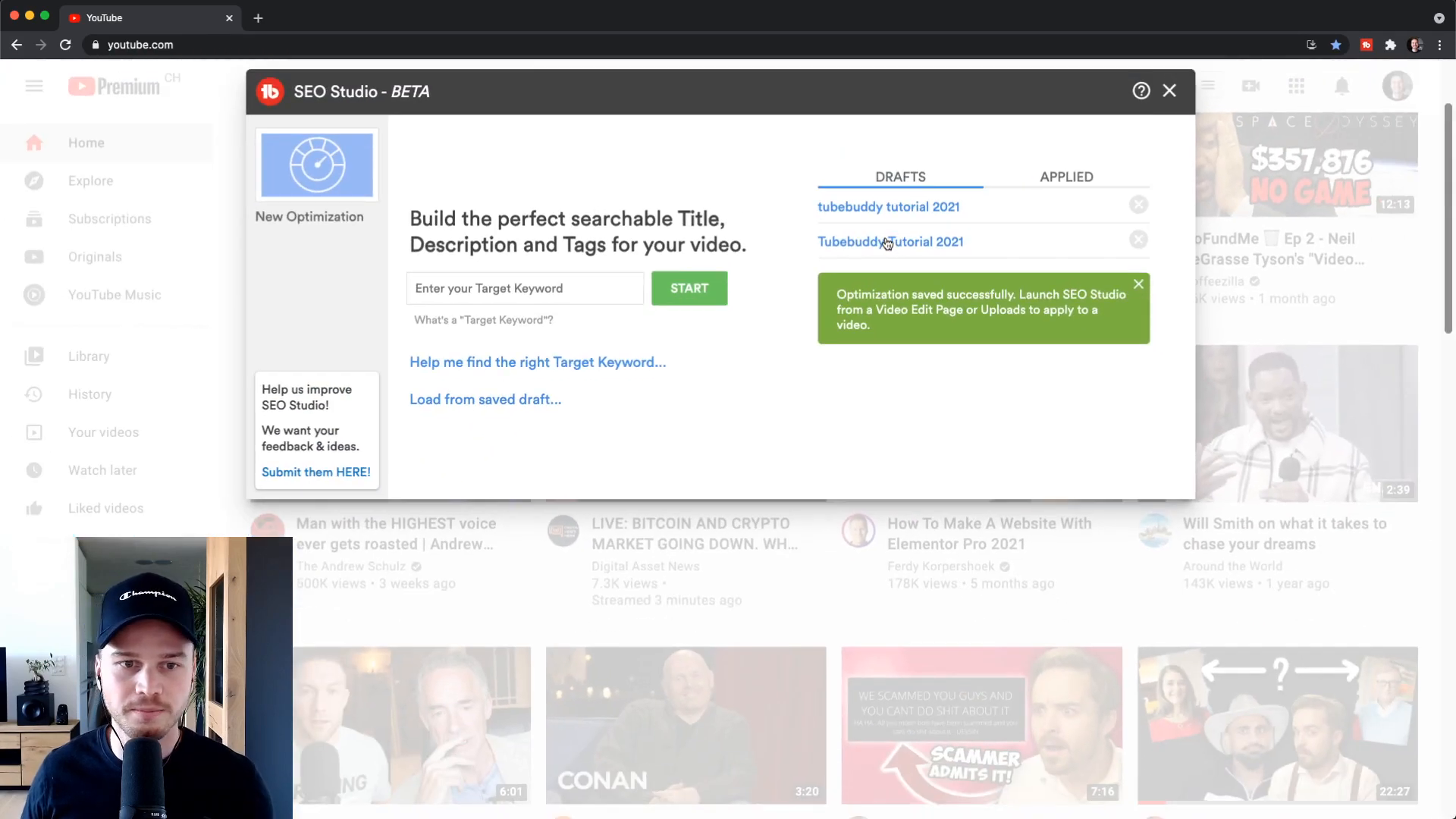Viewport: 1456px width, 819px height.
Task: Open 'Will Smith on what it takes' video
Action: coord(1285,534)
